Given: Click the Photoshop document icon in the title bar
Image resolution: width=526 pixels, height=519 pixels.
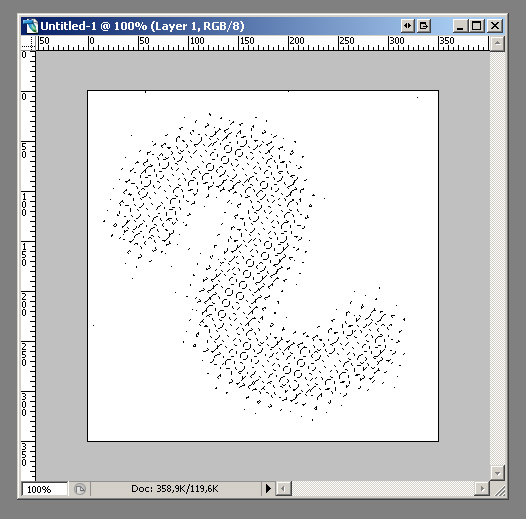Looking at the screenshot, I should pyautogui.click(x=31, y=26).
